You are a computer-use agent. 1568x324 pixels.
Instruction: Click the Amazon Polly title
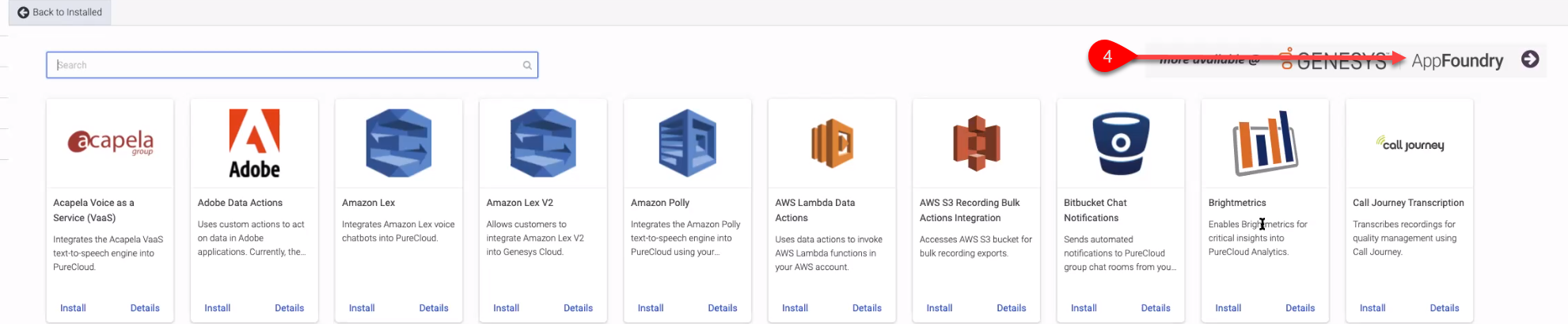(x=660, y=203)
